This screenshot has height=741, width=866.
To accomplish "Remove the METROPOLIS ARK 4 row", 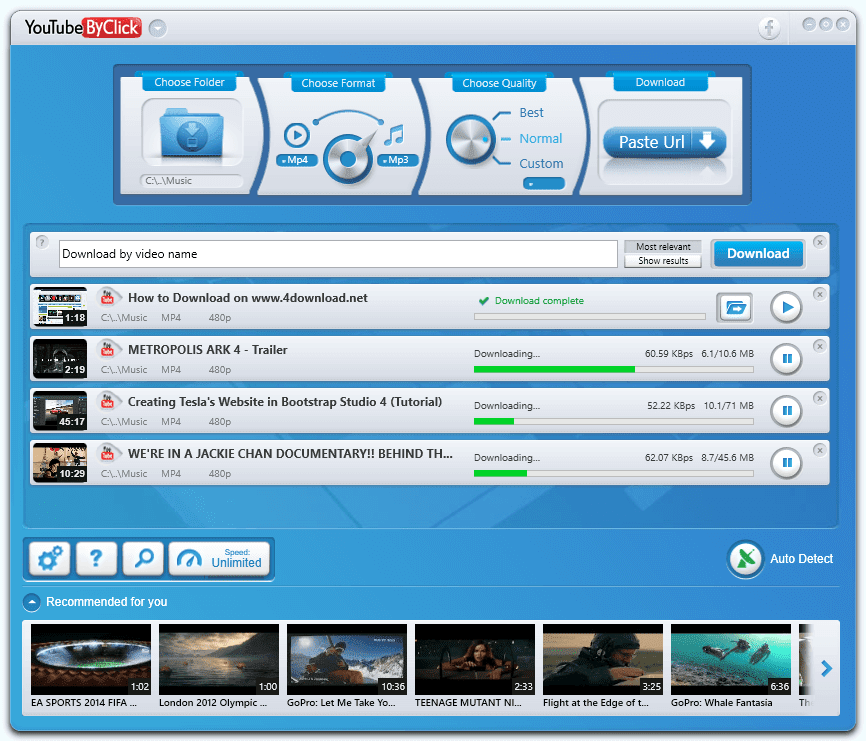I will (820, 346).
